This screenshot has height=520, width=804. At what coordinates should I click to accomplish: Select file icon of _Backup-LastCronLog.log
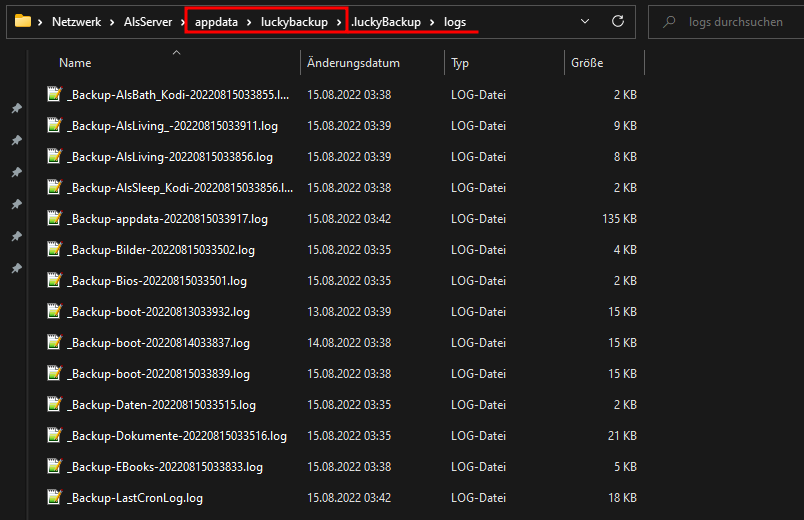pyautogui.click(x=54, y=498)
